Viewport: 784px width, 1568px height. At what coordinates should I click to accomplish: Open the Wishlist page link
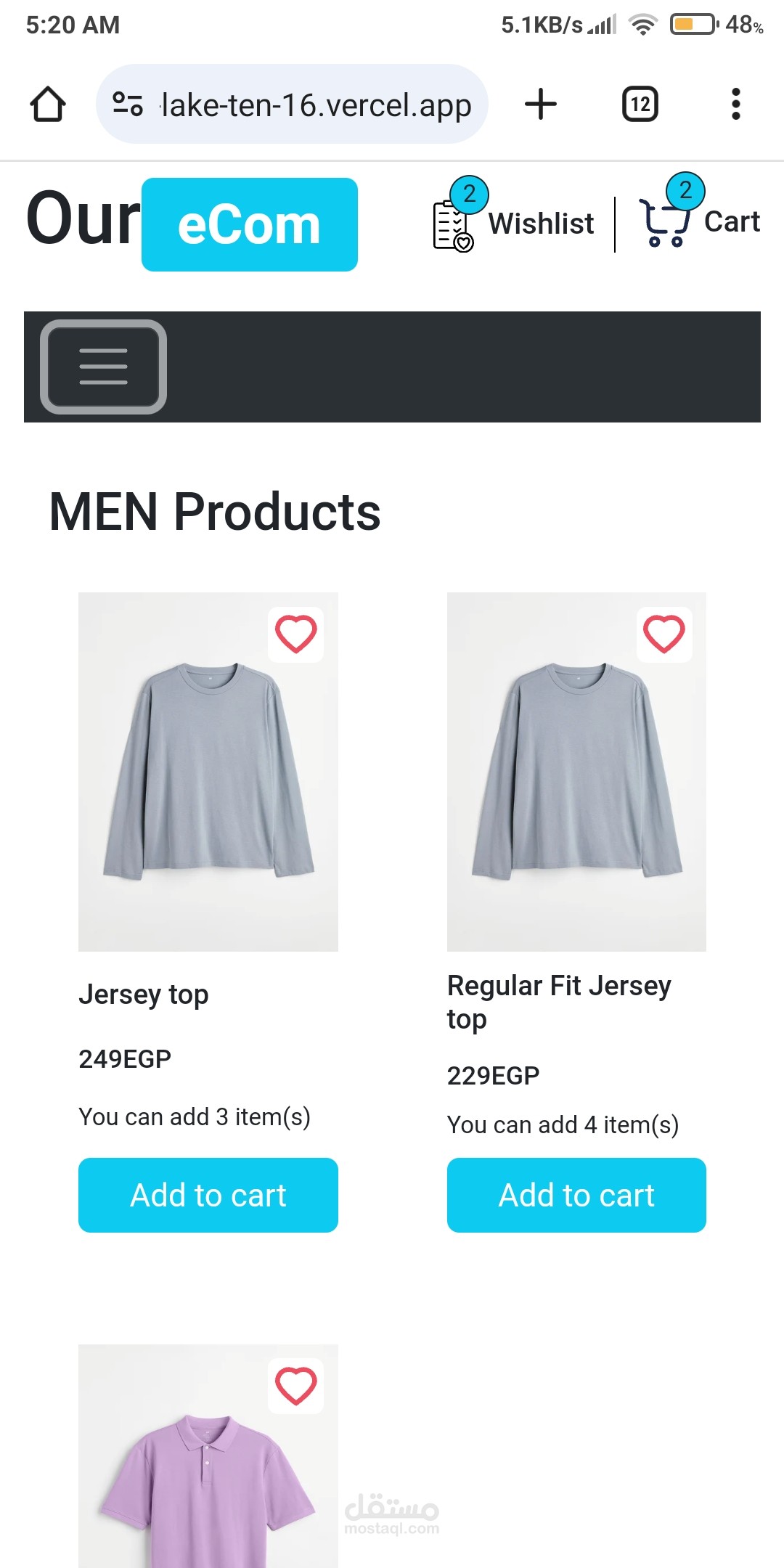[x=541, y=224]
